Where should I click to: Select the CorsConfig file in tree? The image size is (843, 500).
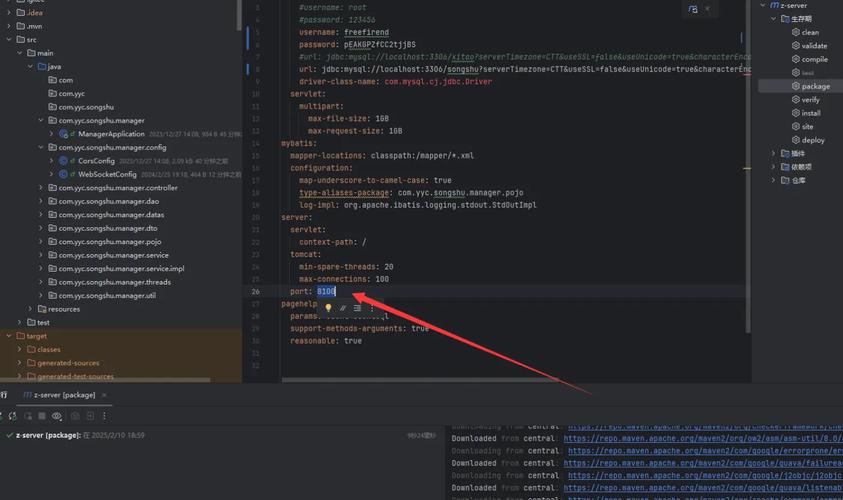click(x=97, y=160)
